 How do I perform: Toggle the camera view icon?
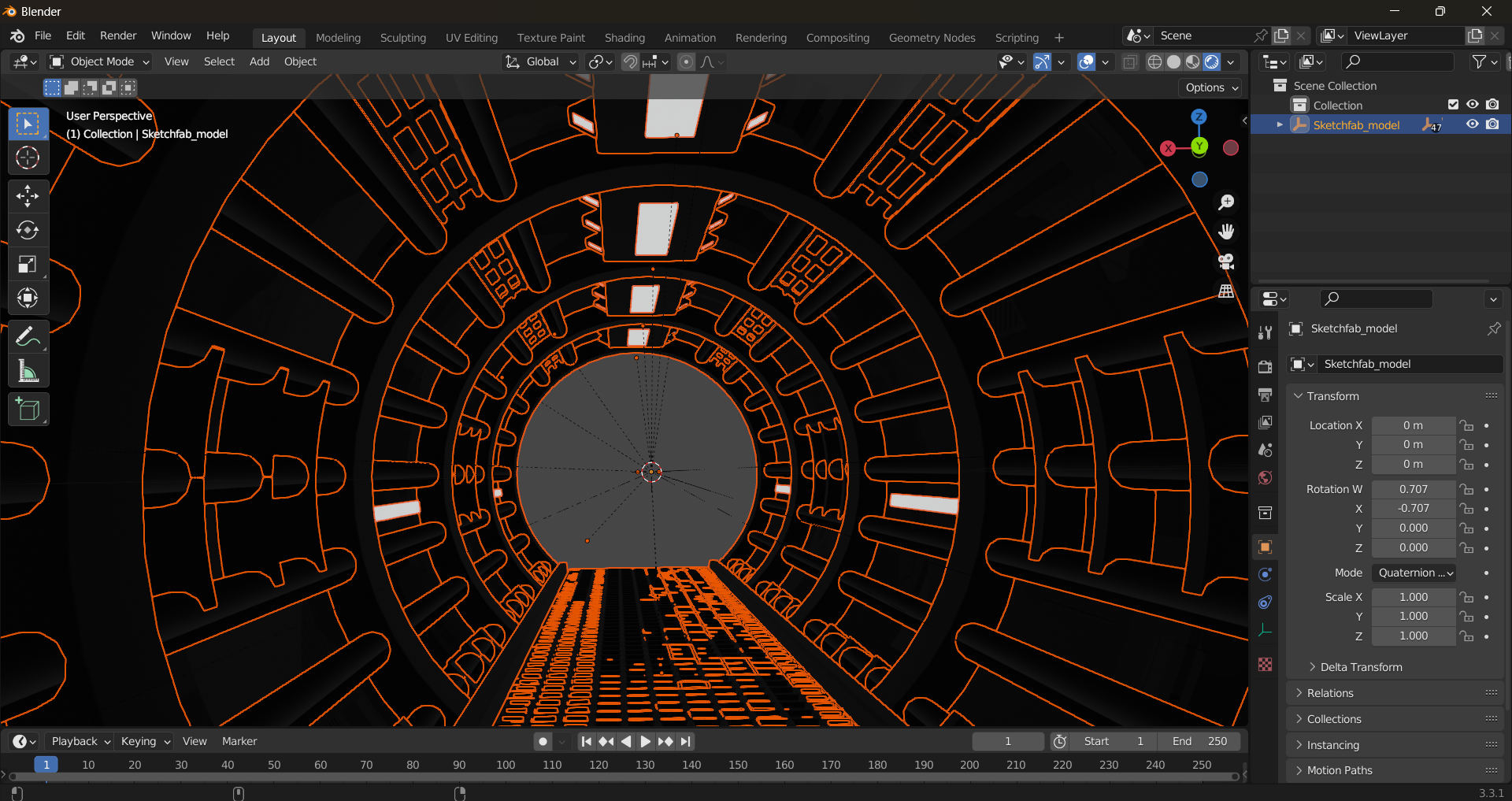(1226, 261)
